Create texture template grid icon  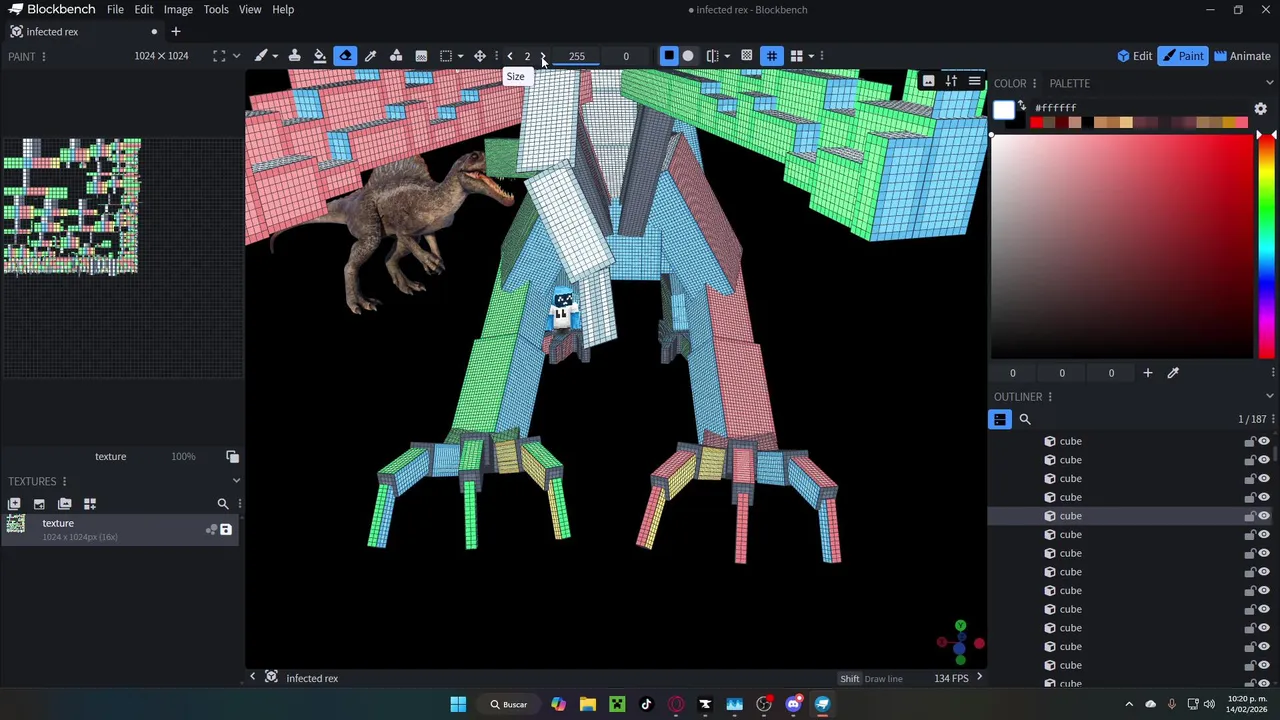tap(89, 504)
